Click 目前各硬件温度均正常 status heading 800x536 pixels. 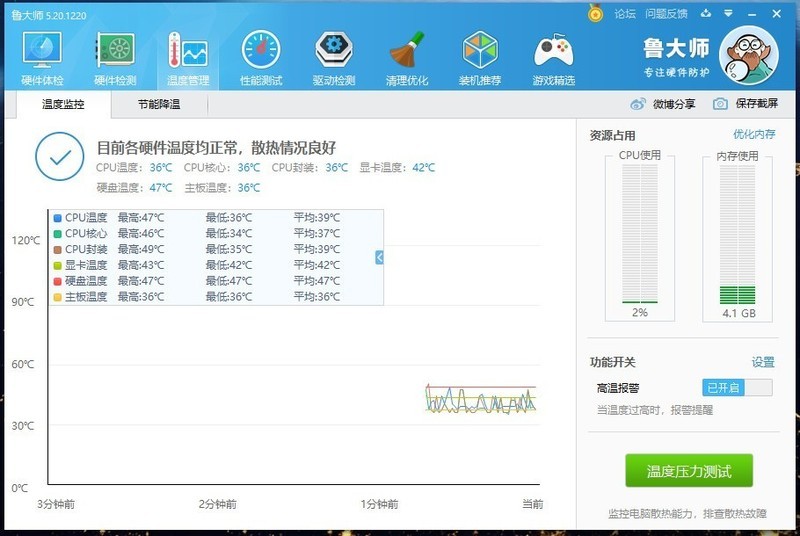(x=216, y=148)
